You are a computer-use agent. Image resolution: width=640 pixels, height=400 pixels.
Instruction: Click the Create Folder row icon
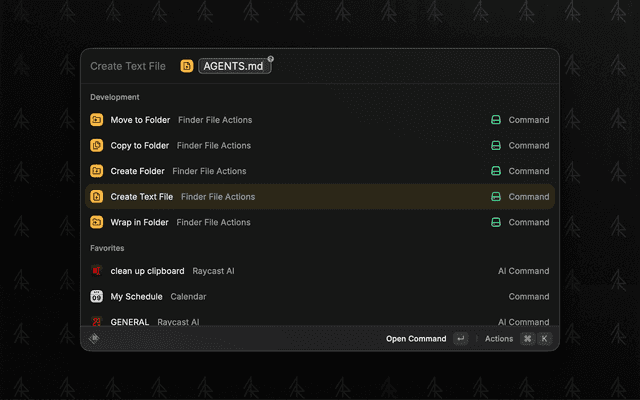[x=97, y=171]
